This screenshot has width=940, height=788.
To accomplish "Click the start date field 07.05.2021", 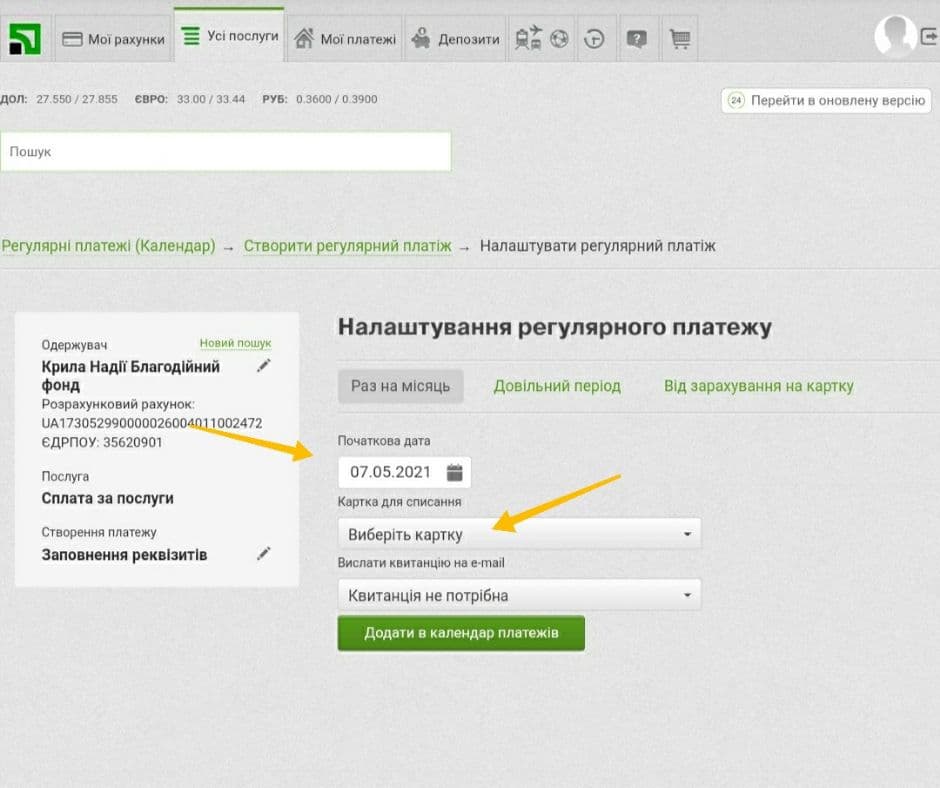I will [x=404, y=473].
